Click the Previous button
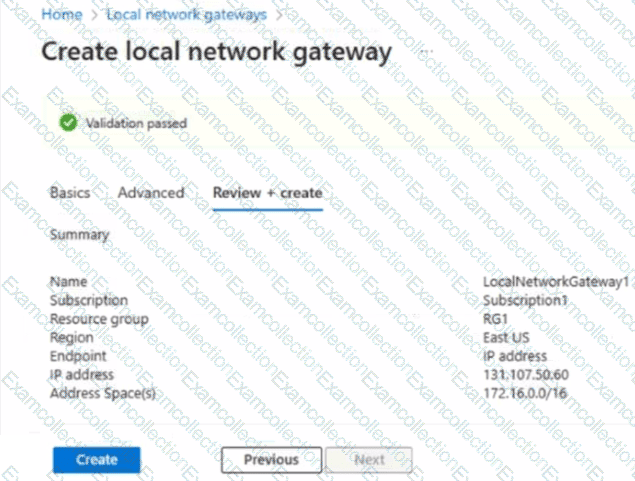 click(x=271, y=460)
